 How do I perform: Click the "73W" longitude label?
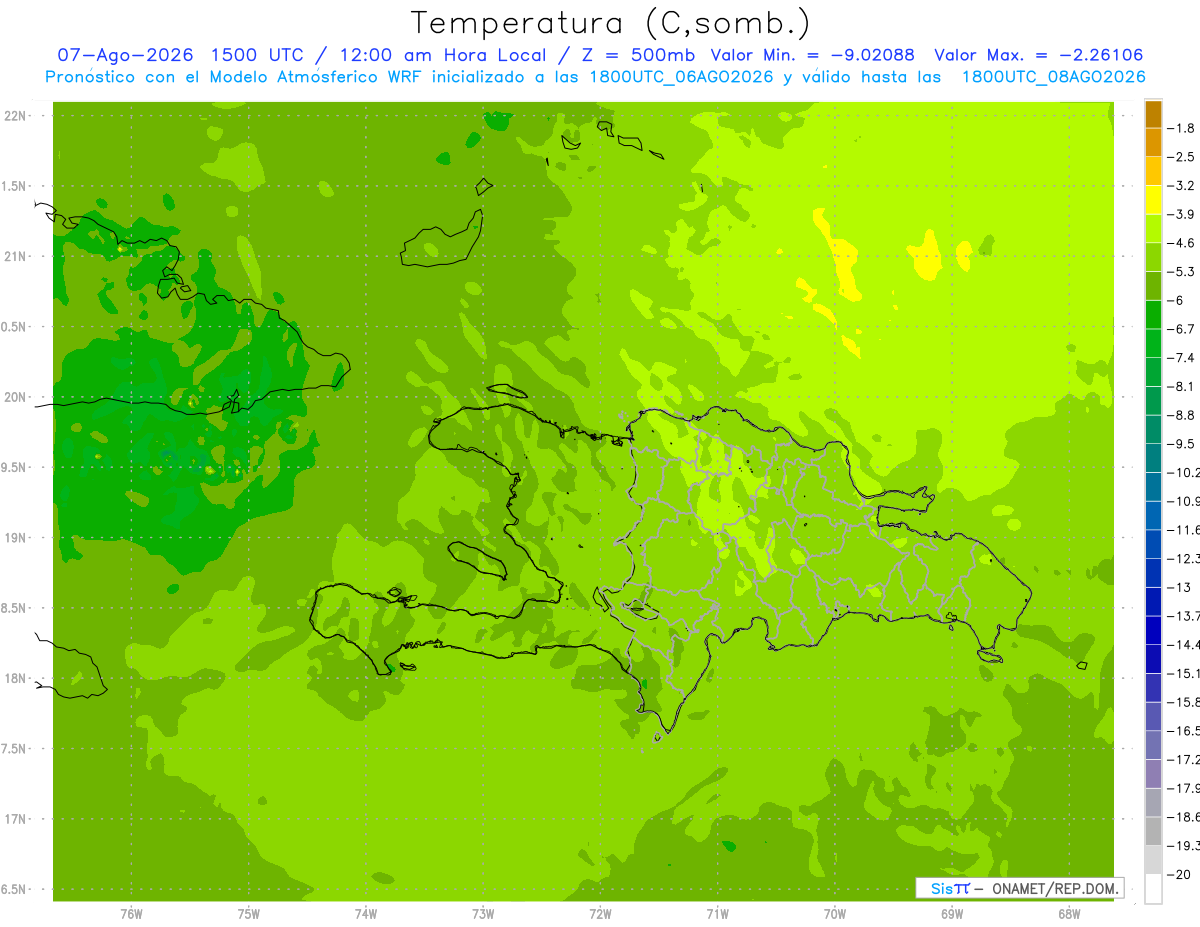(x=483, y=913)
